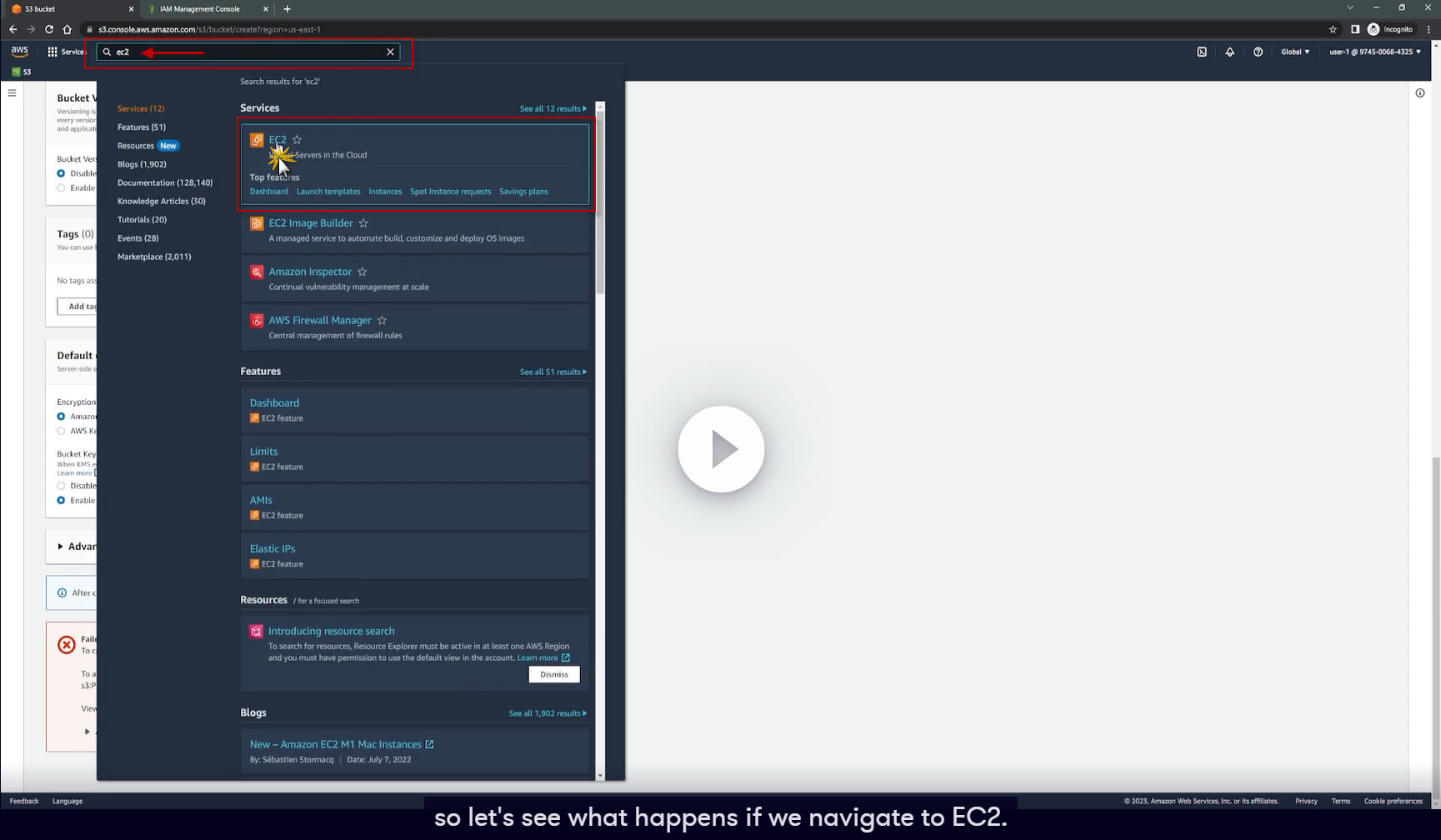Clear the ec2 search with X
The height and width of the screenshot is (840, 1441).
point(390,52)
